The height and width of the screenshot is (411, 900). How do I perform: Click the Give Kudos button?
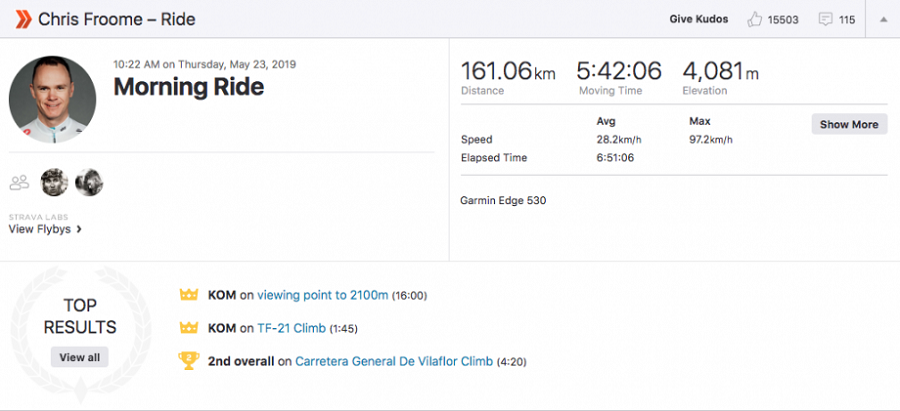[x=699, y=20]
